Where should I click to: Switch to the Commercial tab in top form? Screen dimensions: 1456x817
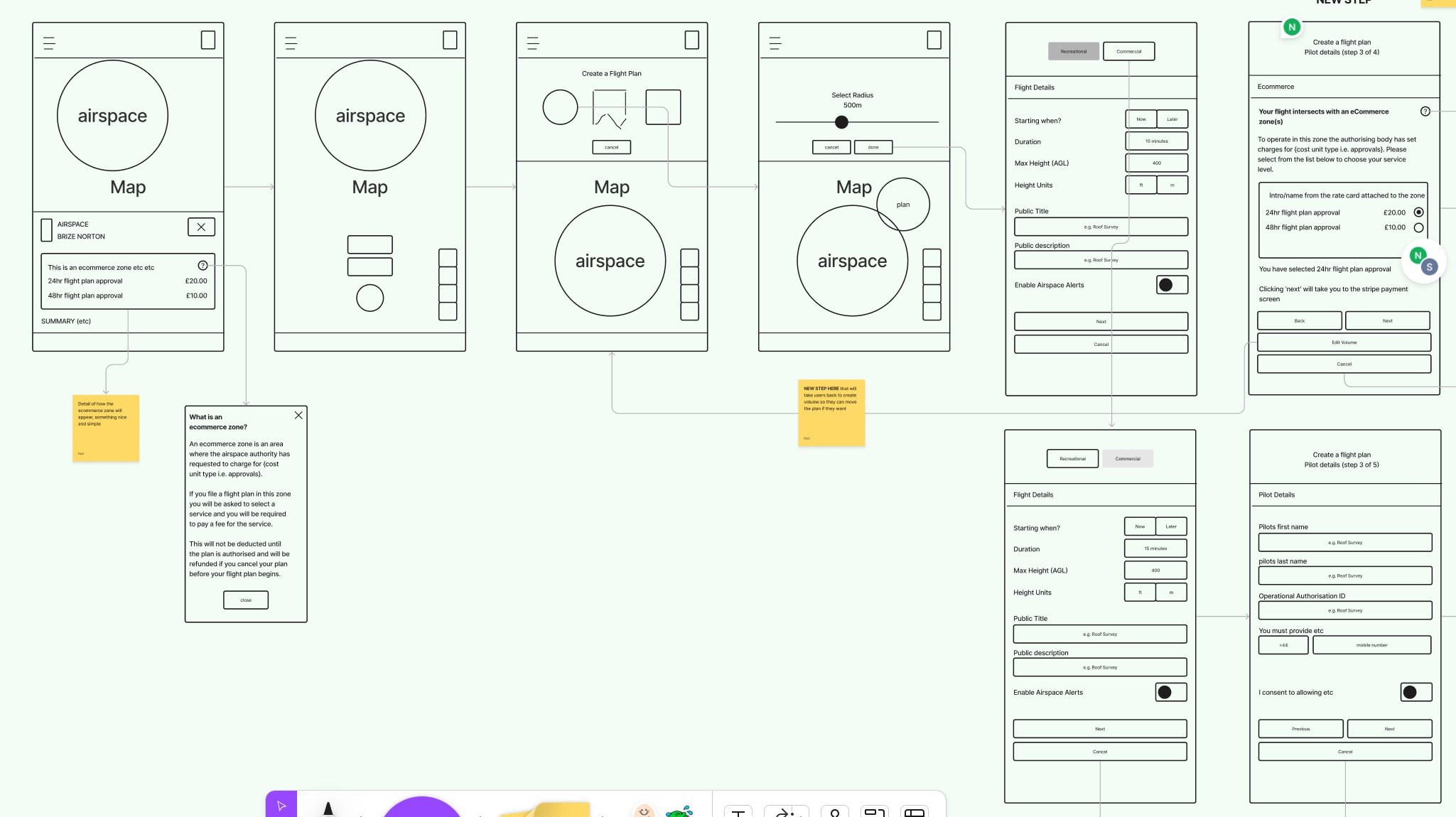click(x=1128, y=51)
